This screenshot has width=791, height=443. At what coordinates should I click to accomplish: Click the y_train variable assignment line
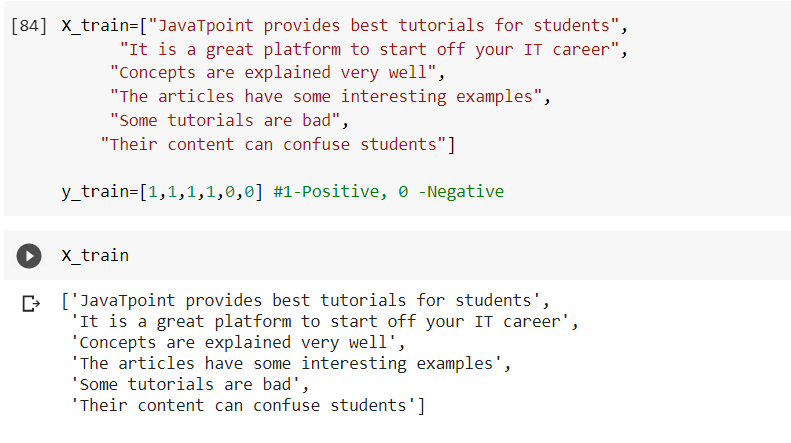[x=282, y=192]
